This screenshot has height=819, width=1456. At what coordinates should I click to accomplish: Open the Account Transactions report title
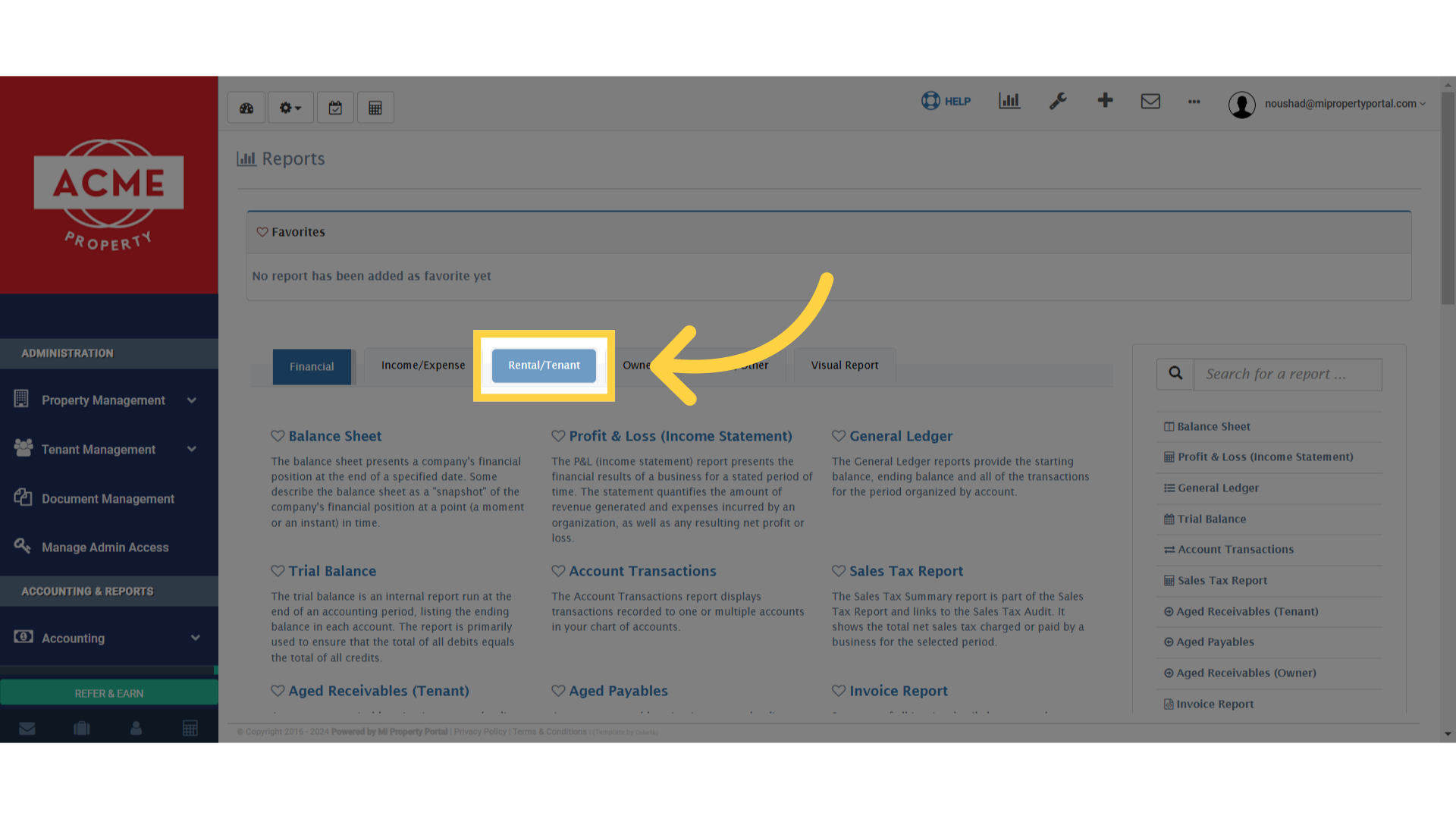click(x=642, y=571)
